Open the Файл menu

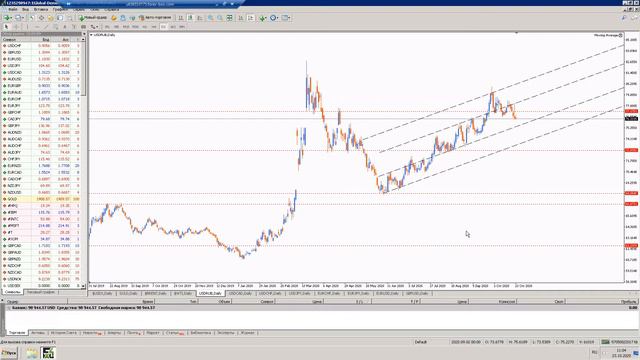pos(13,9)
